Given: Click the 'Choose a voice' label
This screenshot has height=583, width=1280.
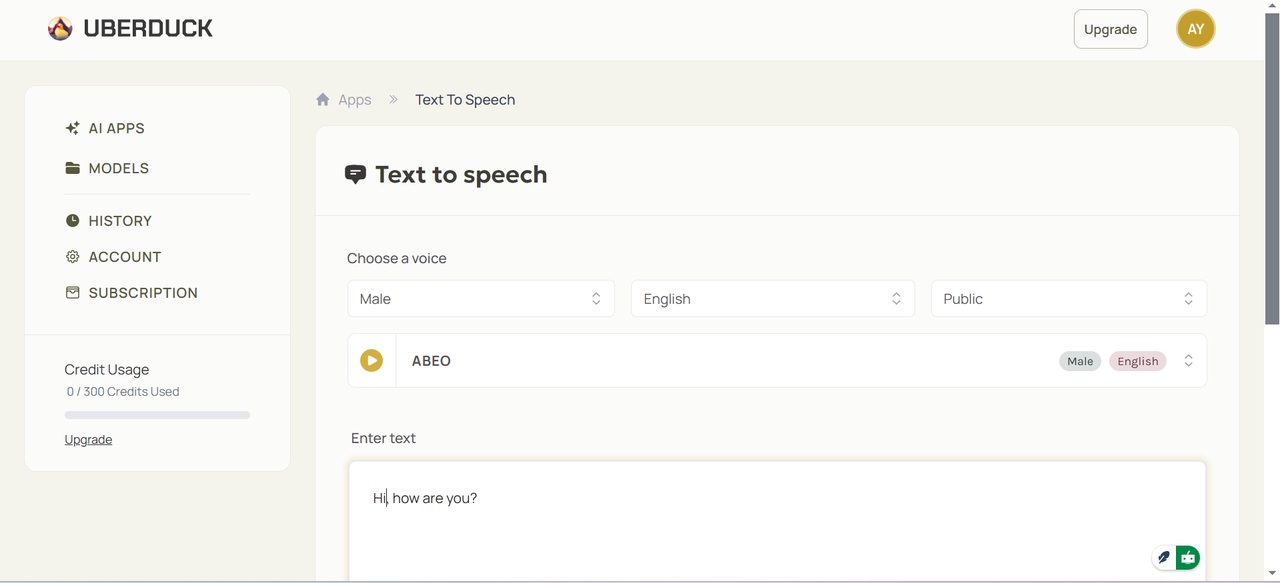Looking at the screenshot, I should 397,258.
